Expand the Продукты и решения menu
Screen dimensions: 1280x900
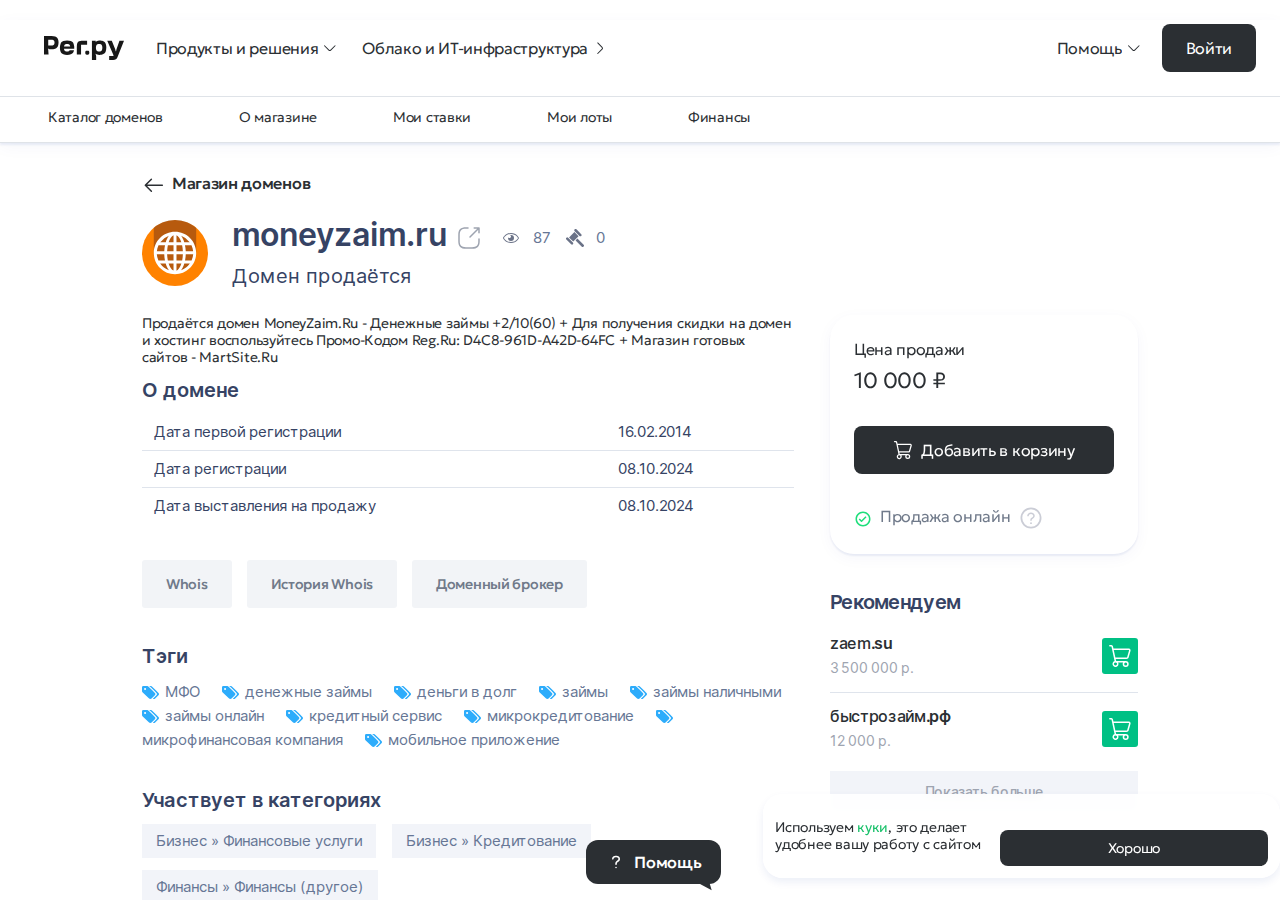tap(246, 48)
